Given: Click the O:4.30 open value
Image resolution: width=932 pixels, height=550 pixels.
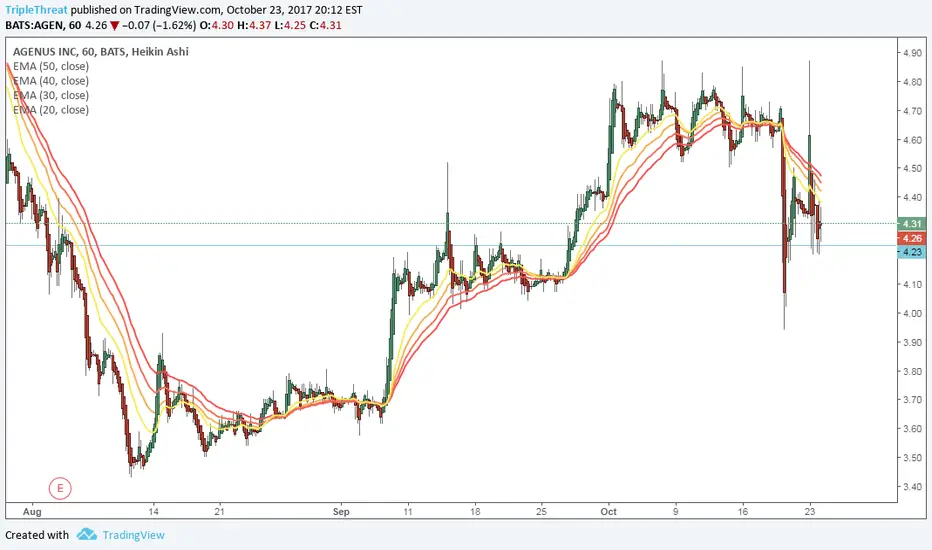Looking at the screenshot, I should pyautogui.click(x=216, y=25).
